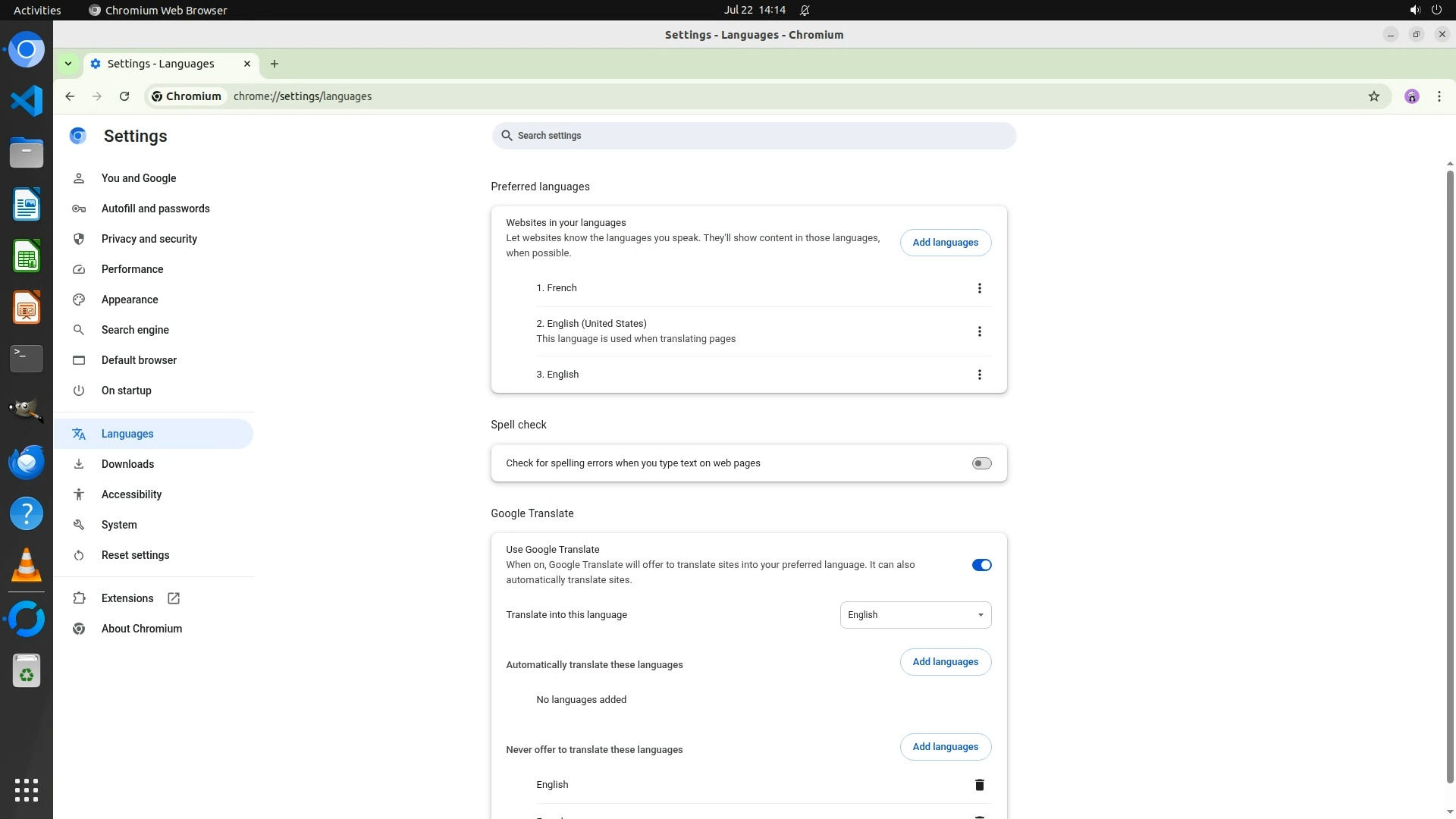The image size is (1456, 819).
Task: Open the profile avatar icon
Action: click(1411, 96)
